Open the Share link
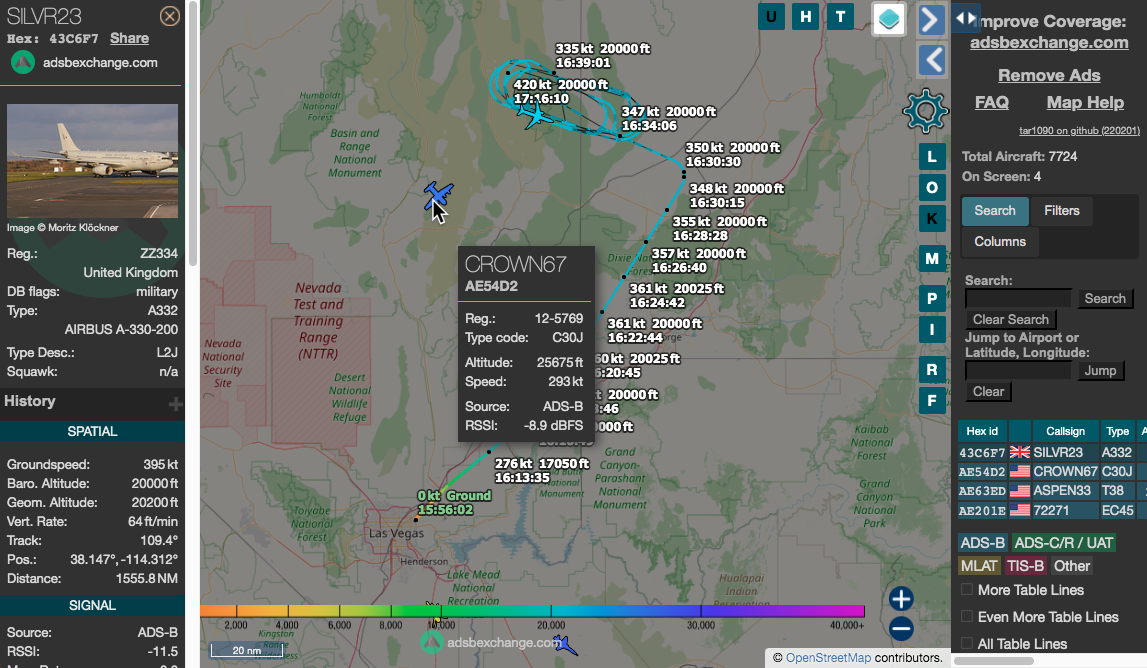The height and width of the screenshot is (668, 1147). 129,38
